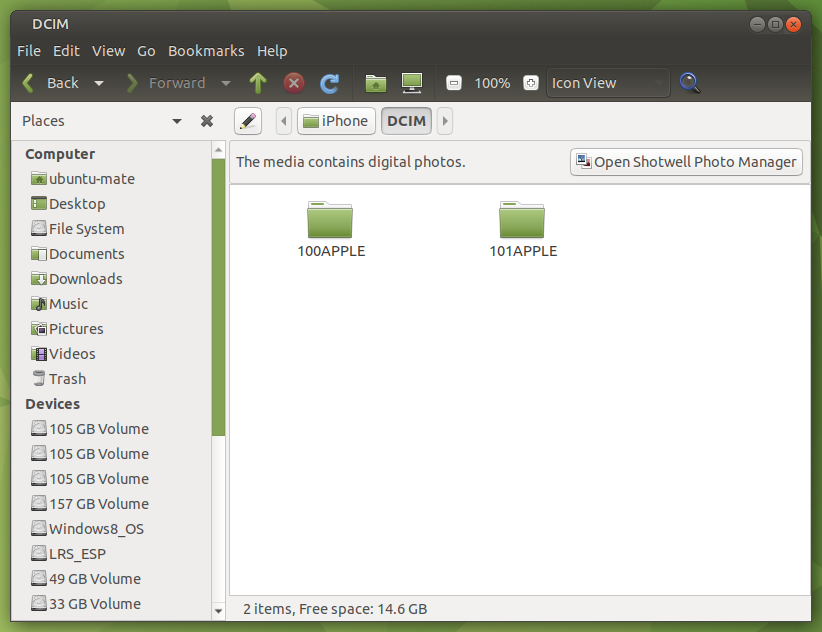This screenshot has width=822, height=632.
Task: Zoom in using the plus icon
Action: 530,83
